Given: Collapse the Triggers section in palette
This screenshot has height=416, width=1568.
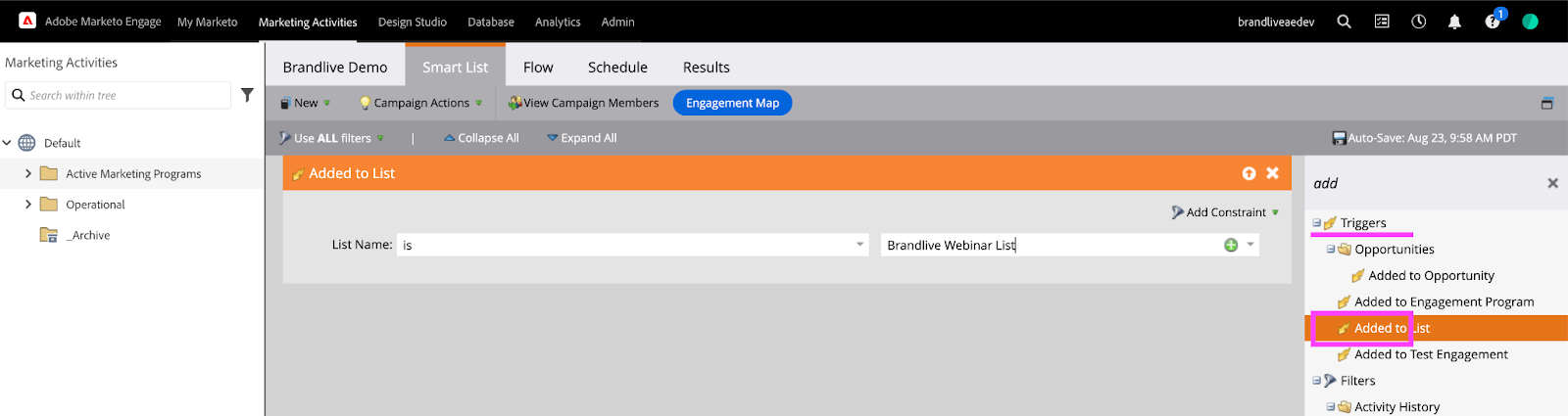Looking at the screenshot, I should click(1316, 223).
